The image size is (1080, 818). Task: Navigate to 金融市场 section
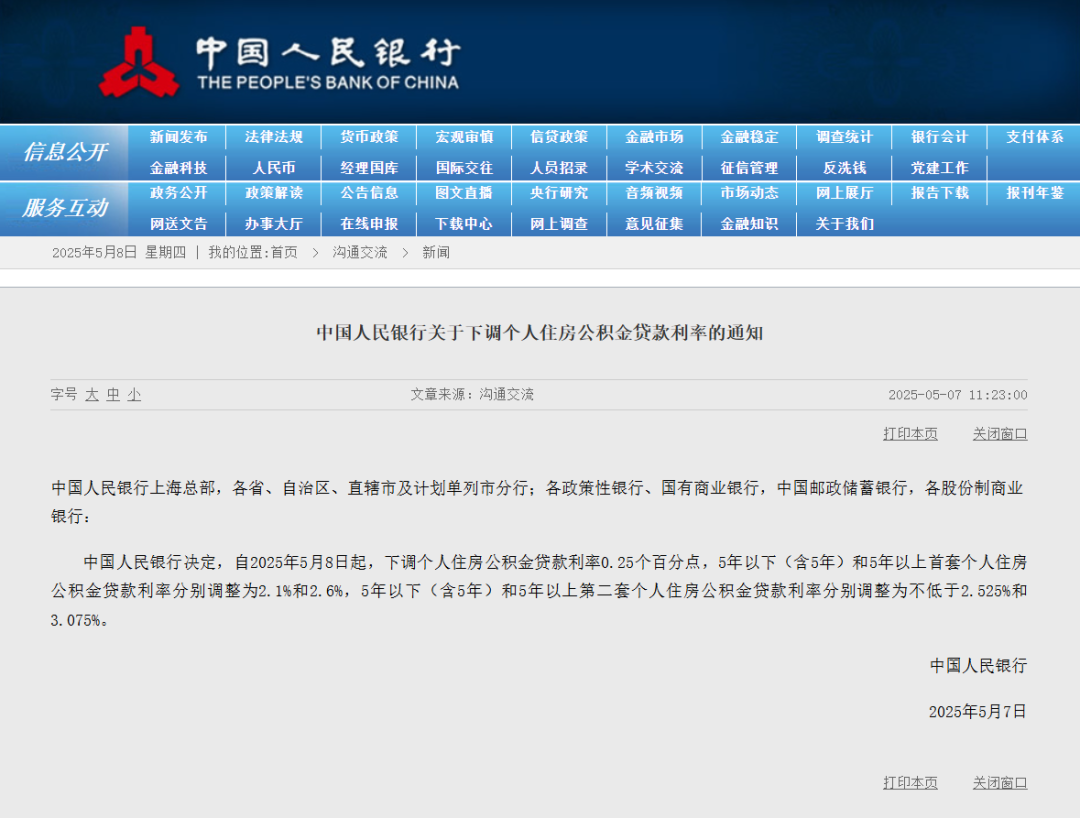pos(654,137)
